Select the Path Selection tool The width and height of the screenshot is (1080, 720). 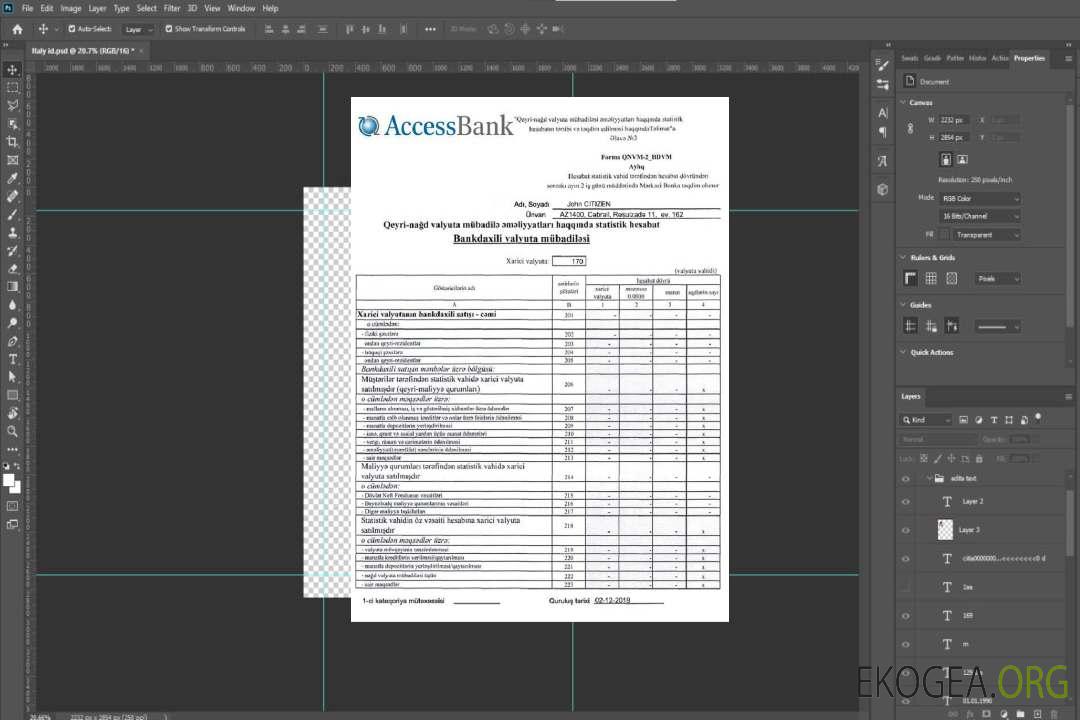(x=12, y=377)
